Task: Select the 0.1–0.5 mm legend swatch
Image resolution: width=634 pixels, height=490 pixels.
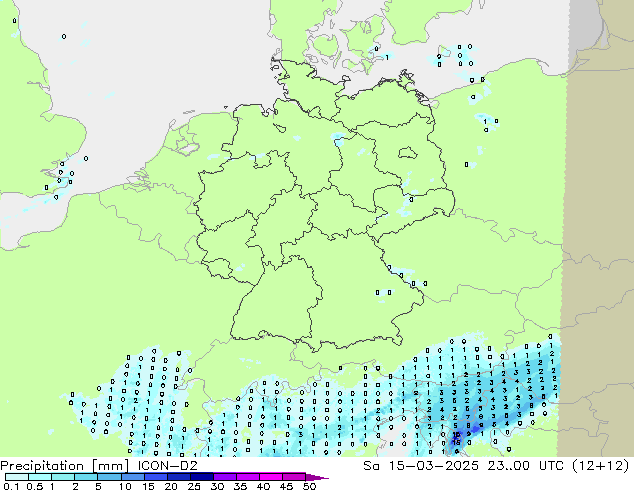Action: [x=17, y=477]
